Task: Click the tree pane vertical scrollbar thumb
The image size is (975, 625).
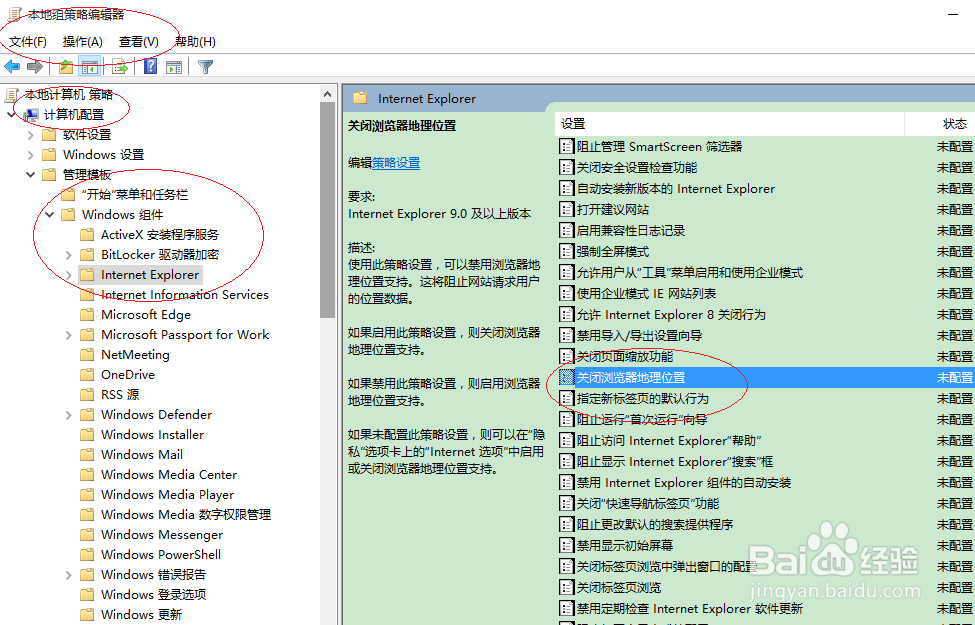Action: click(328, 210)
